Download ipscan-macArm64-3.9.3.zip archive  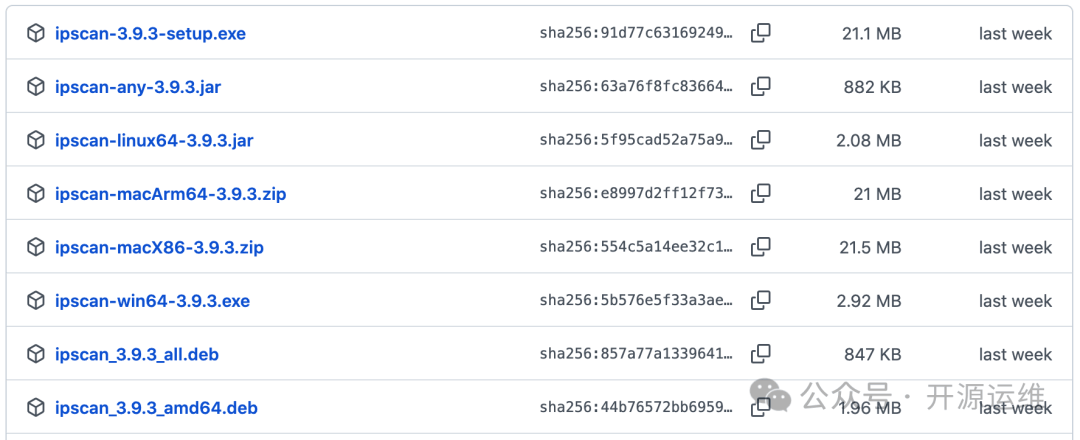(x=170, y=194)
